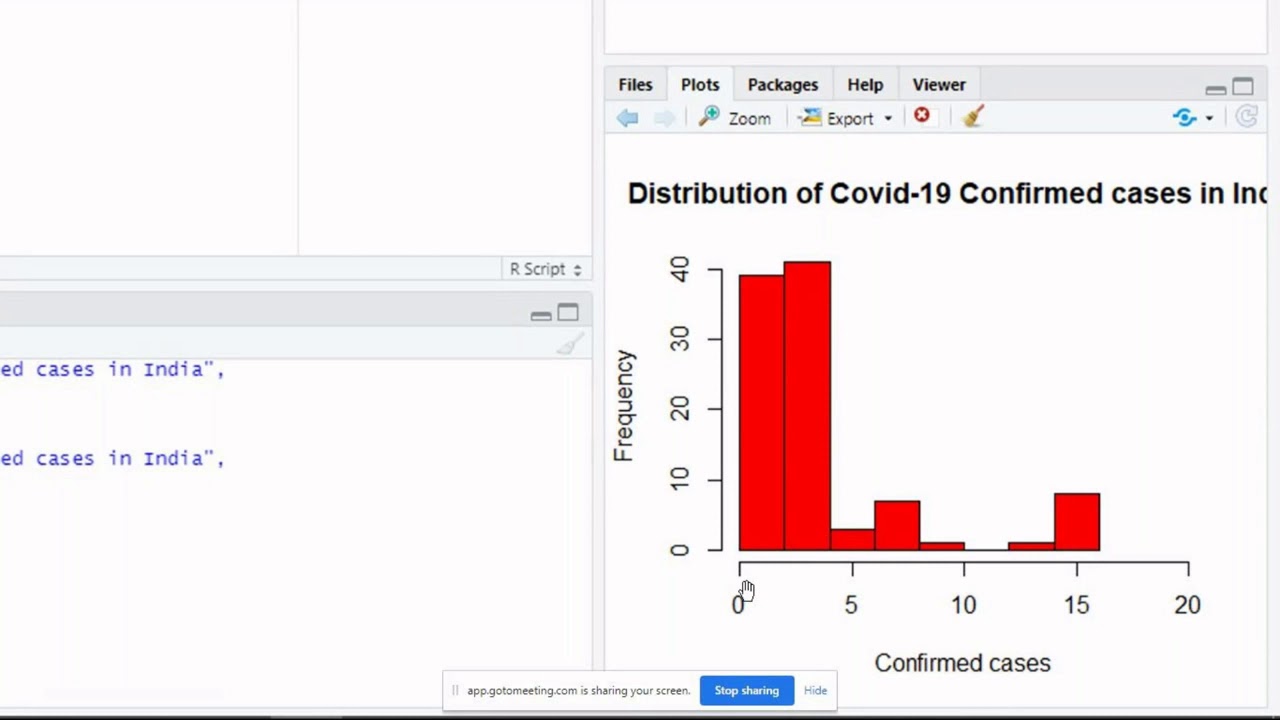Hide the screen sharing notification bar
Screen dimensions: 1280x720
click(x=815, y=690)
